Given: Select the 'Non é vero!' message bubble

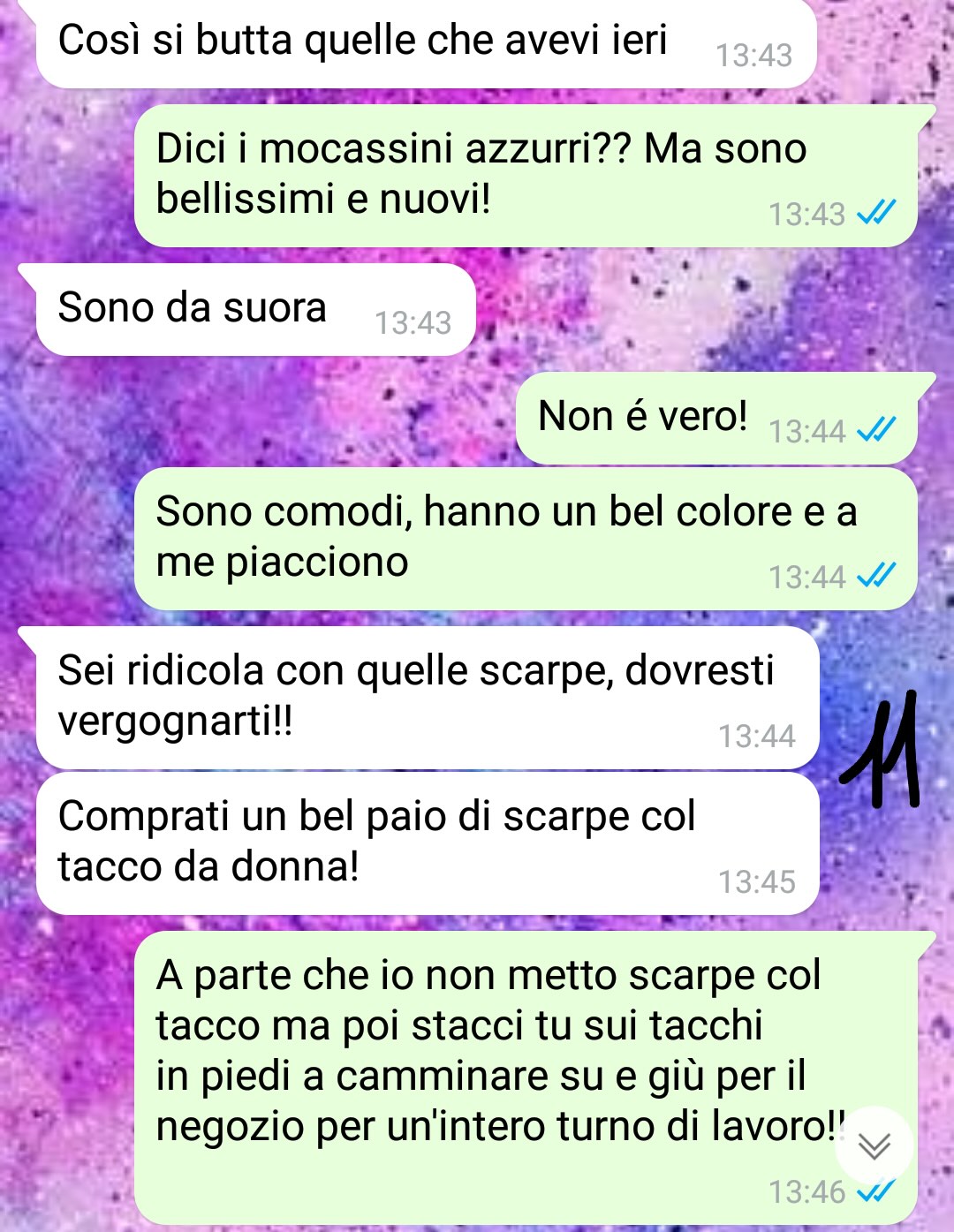Looking at the screenshot, I should tap(716, 419).
